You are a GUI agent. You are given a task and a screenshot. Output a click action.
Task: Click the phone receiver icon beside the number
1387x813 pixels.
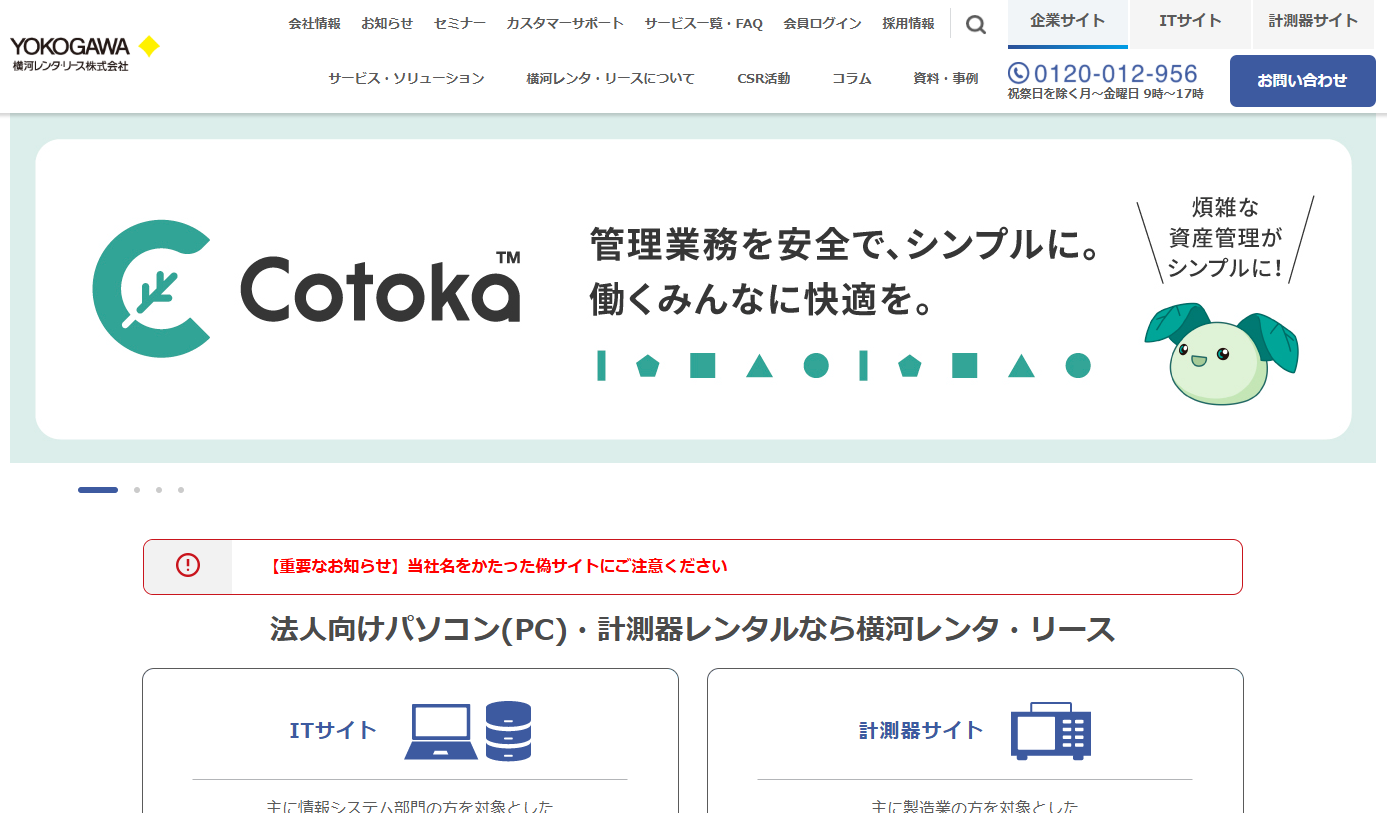(x=1018, y=73)
